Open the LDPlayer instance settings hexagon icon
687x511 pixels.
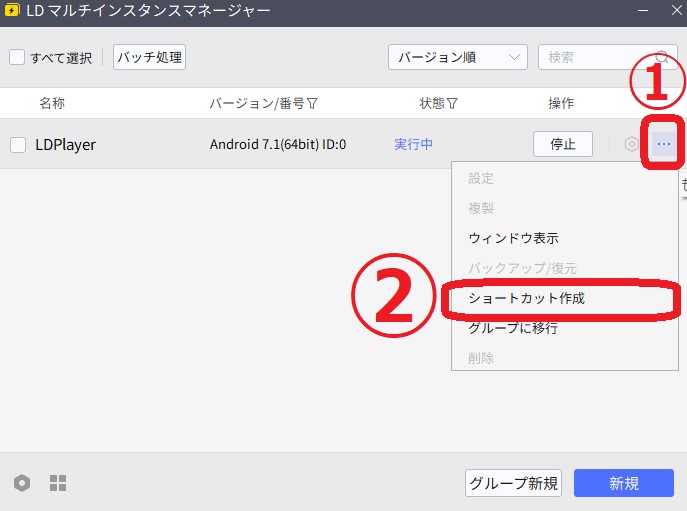(632, 144)
